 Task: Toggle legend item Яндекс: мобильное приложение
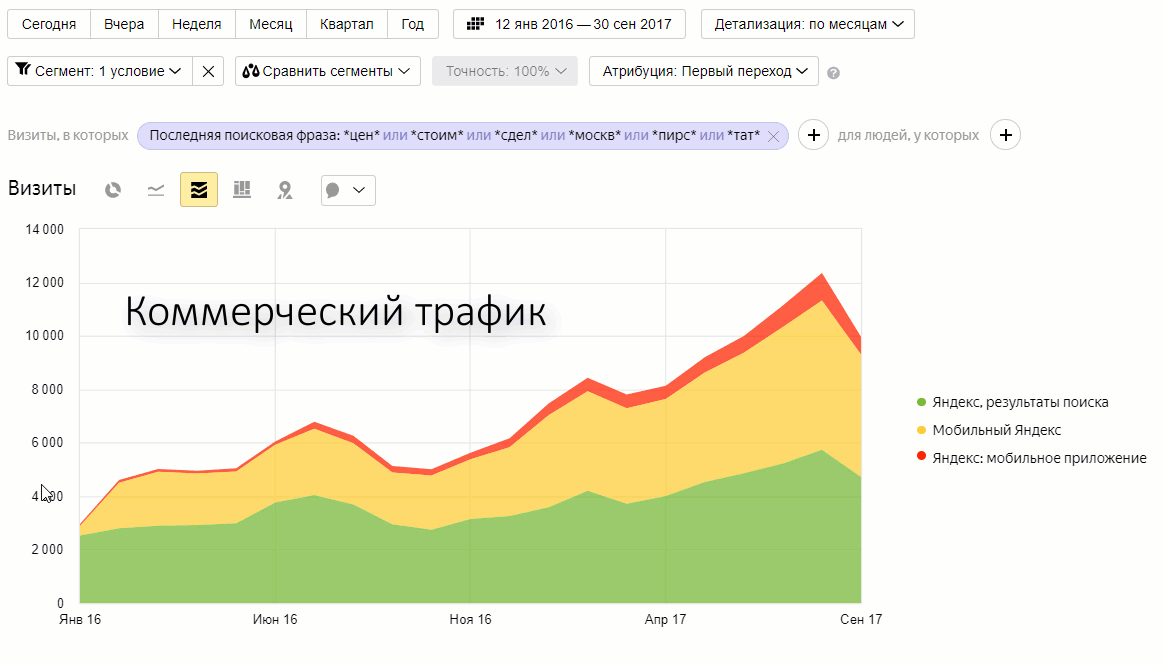(1039, 458)
